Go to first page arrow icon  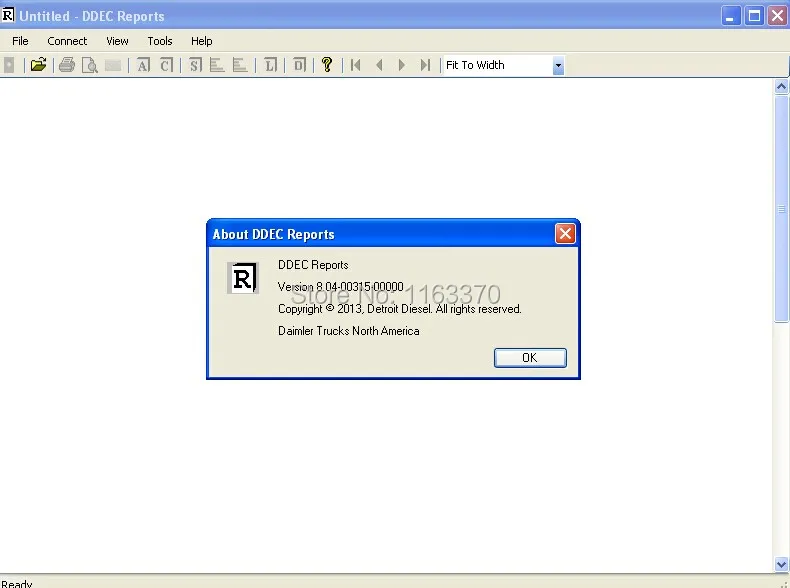(356, 65)
